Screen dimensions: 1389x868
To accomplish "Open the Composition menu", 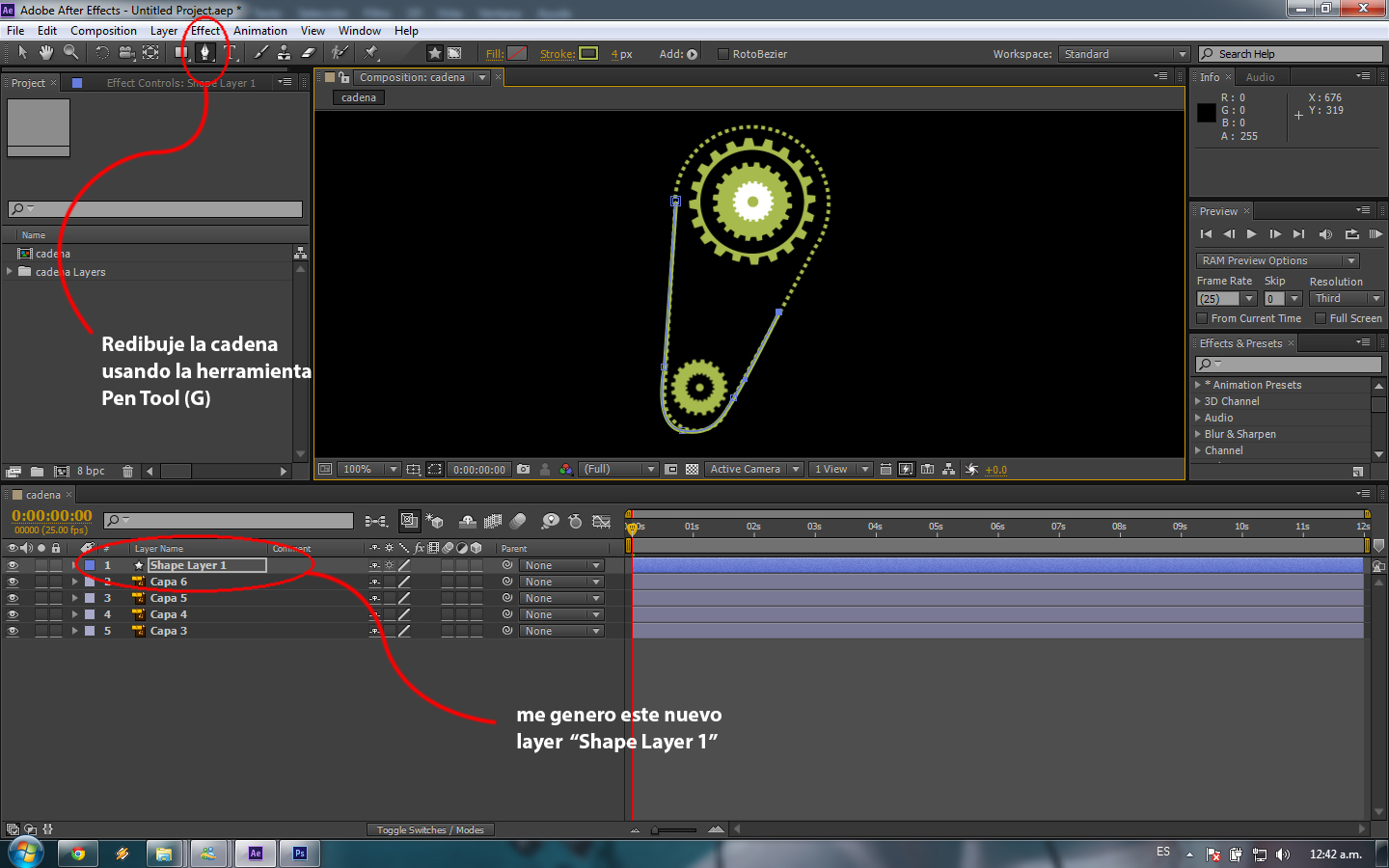I will click(103, 31).
